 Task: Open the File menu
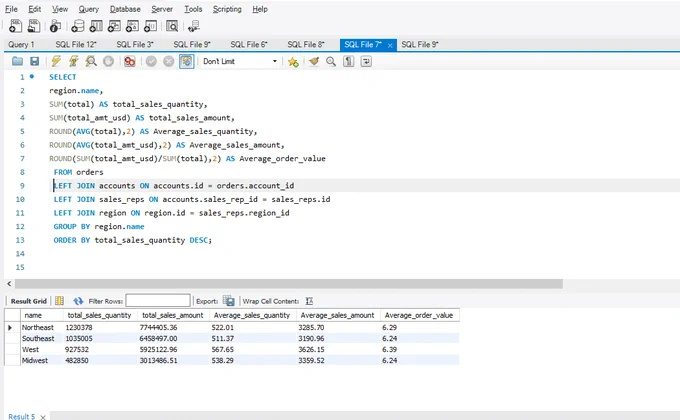tap(11, 9)
